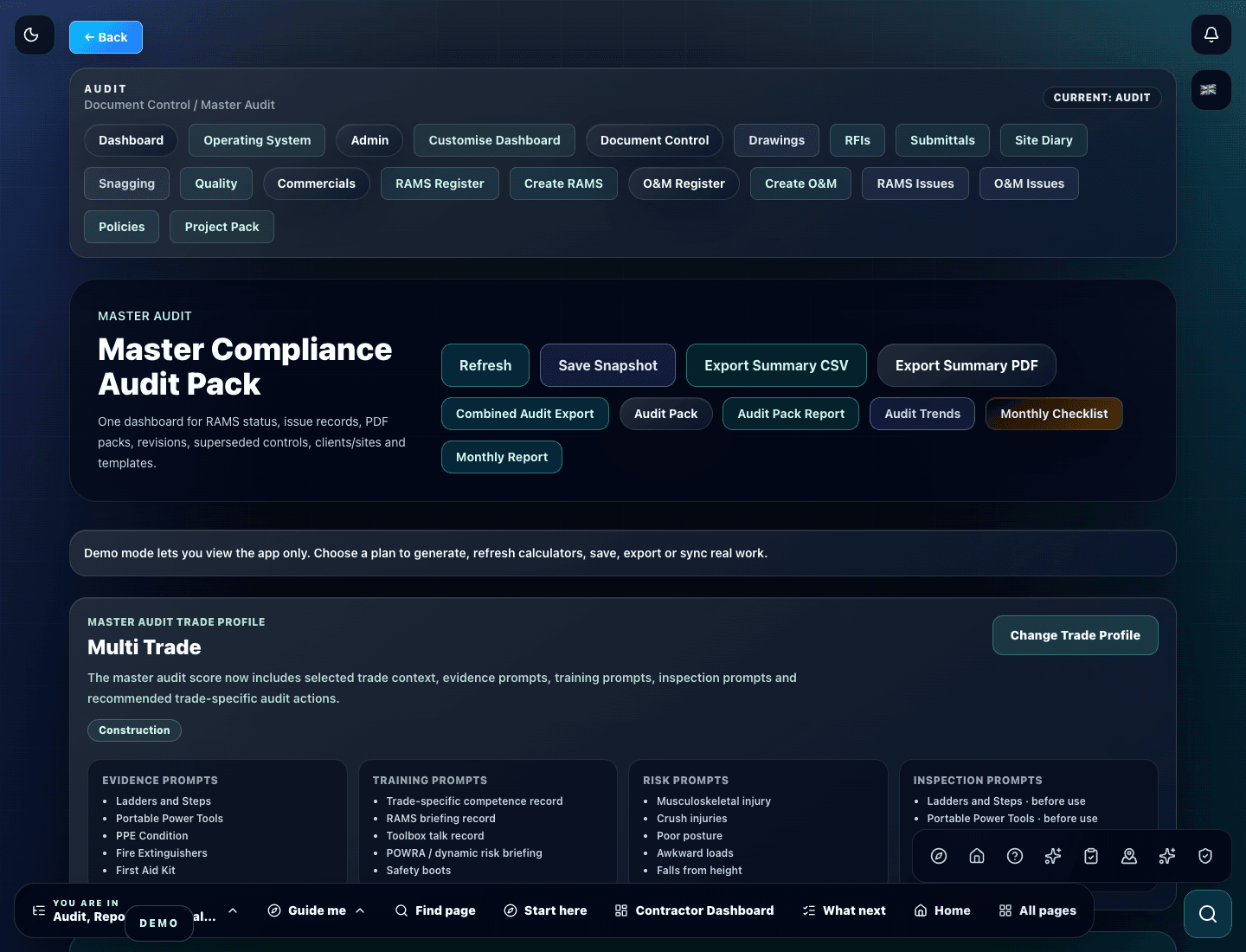The image size is (1246, 952).
Task: Open the Project Pack tab
Action: click(x=222, y=227)
